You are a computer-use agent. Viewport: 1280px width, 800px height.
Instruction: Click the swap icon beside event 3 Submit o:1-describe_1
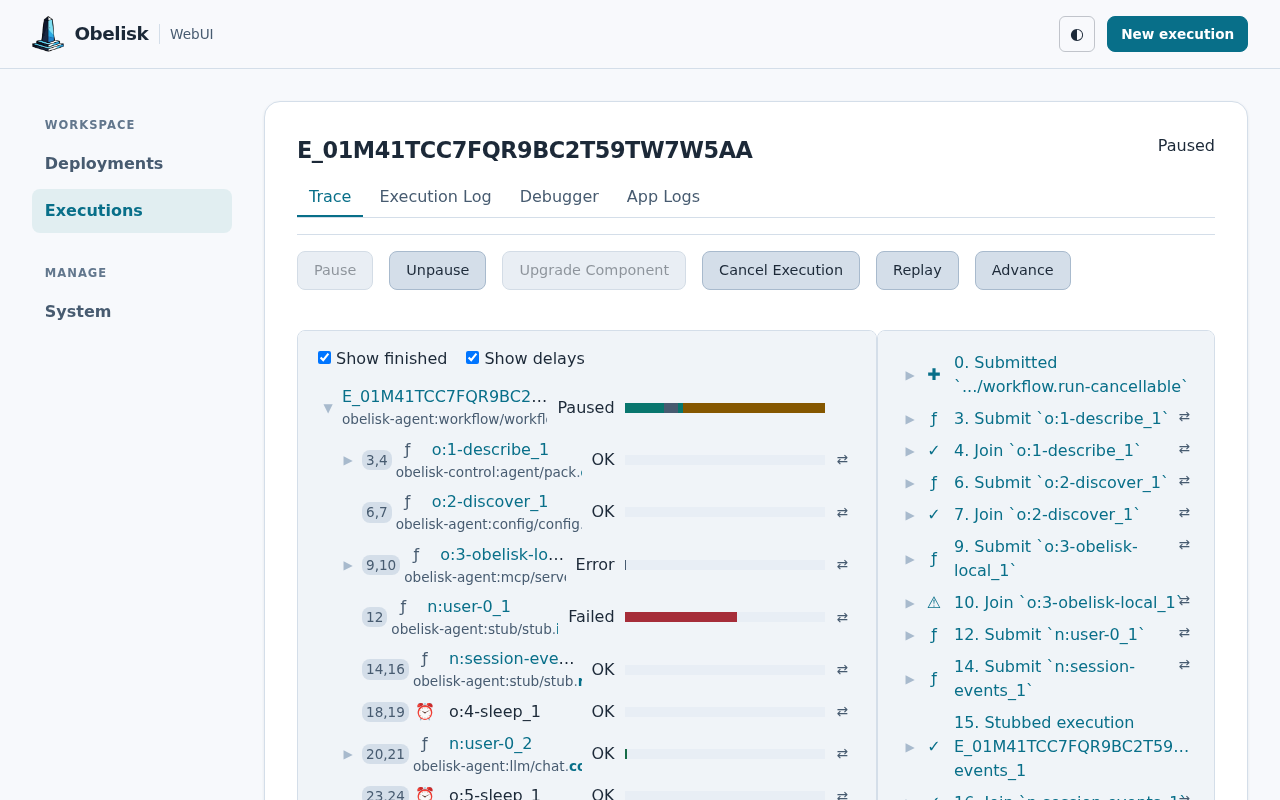coord(1184,417)
